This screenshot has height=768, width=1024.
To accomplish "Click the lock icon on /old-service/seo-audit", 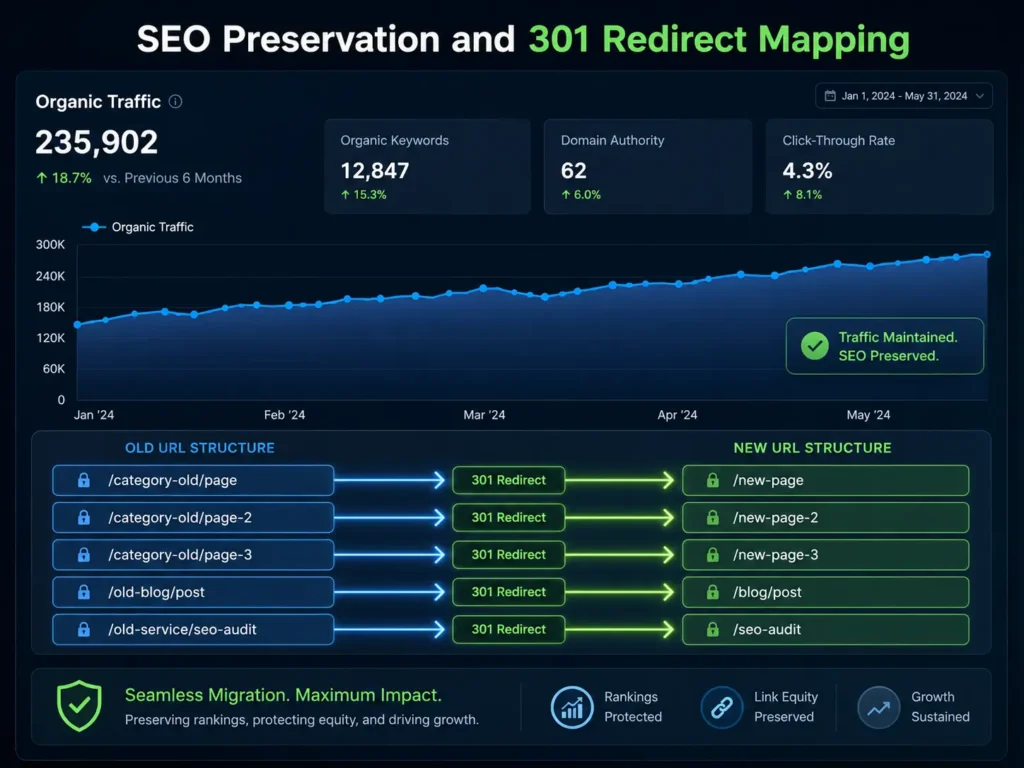I will 84,629.
